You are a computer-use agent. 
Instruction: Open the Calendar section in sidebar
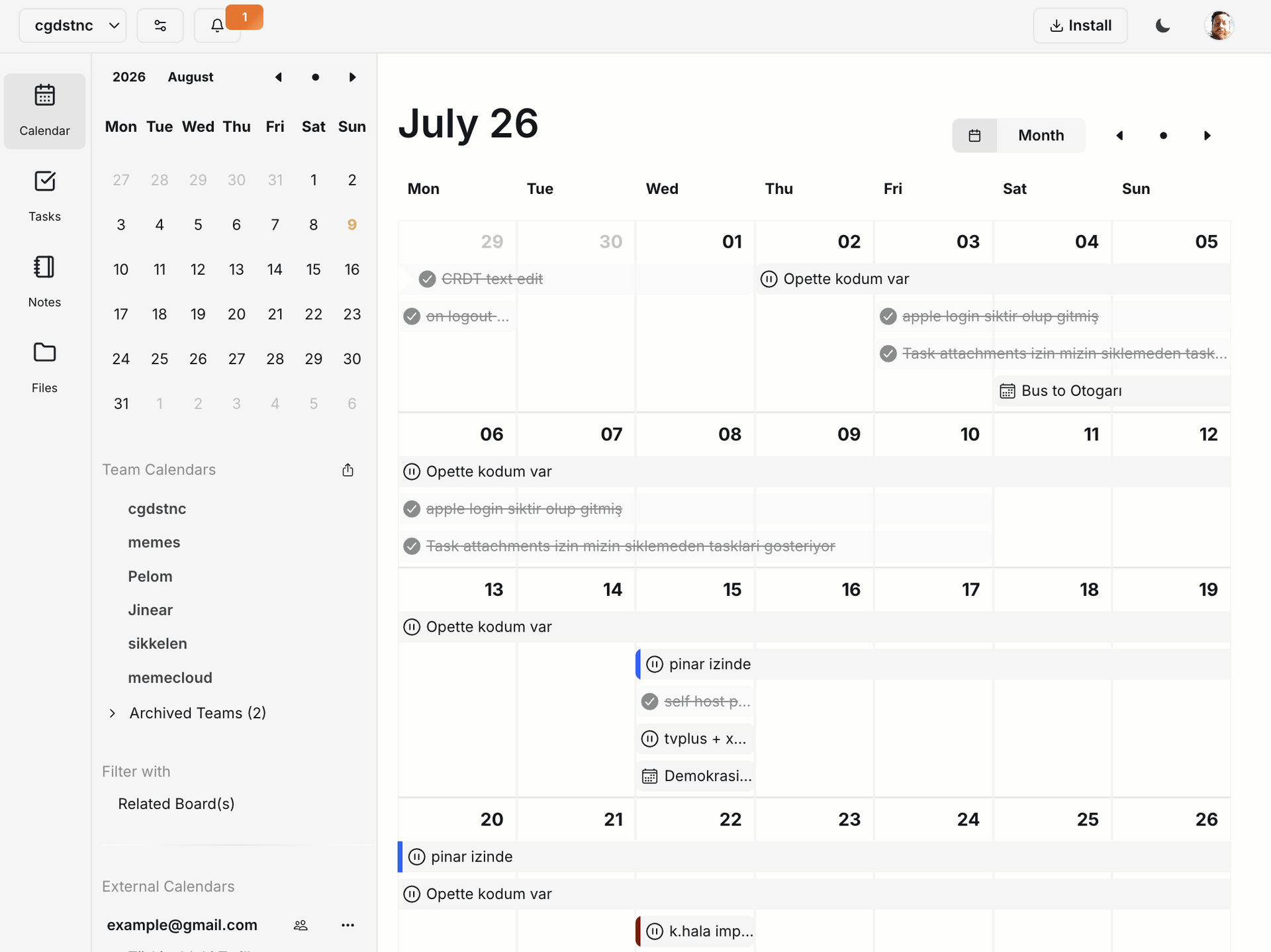click(44, 111)
